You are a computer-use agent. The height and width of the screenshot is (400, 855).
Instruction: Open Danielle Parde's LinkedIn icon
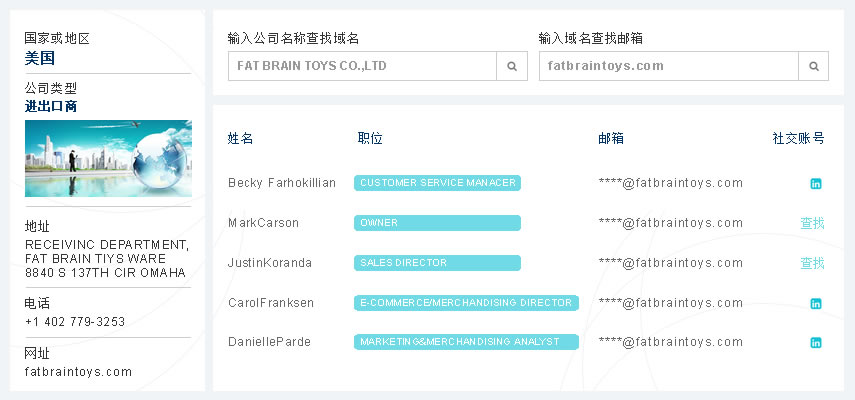[x=816, y=343]
